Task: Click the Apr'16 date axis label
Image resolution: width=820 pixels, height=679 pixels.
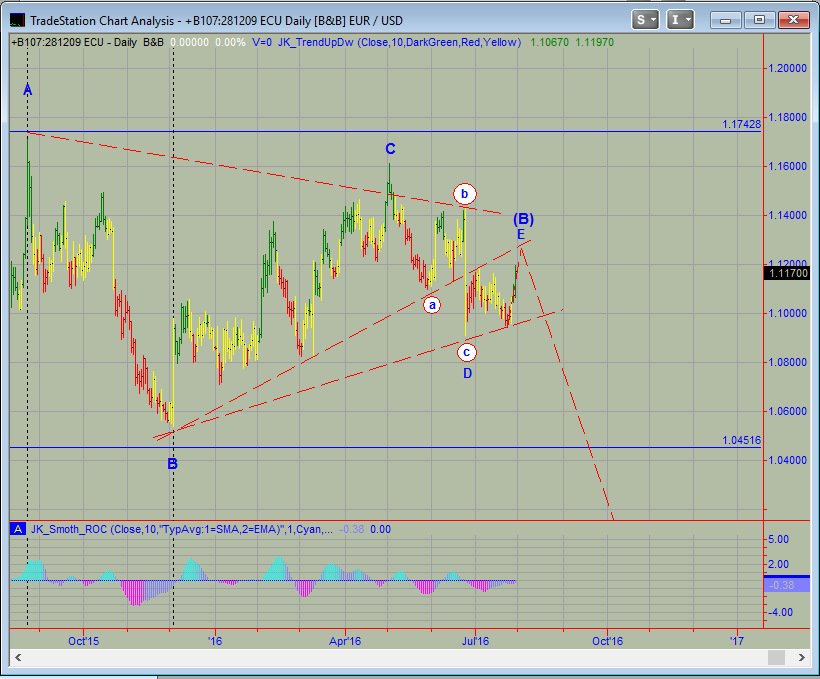Action: tap(345, 641)
